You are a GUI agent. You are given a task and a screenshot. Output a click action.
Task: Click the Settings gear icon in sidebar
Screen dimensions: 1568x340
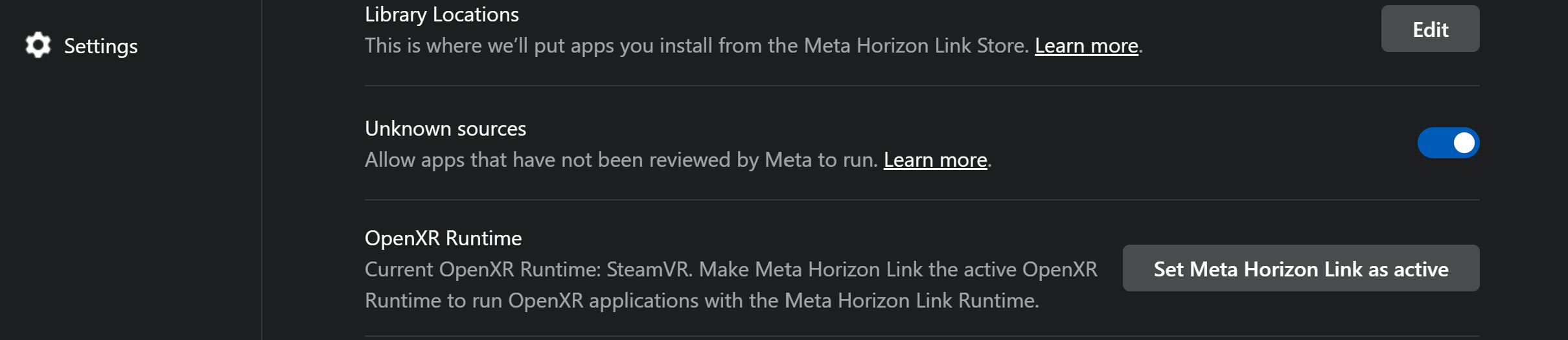point(38,45)
